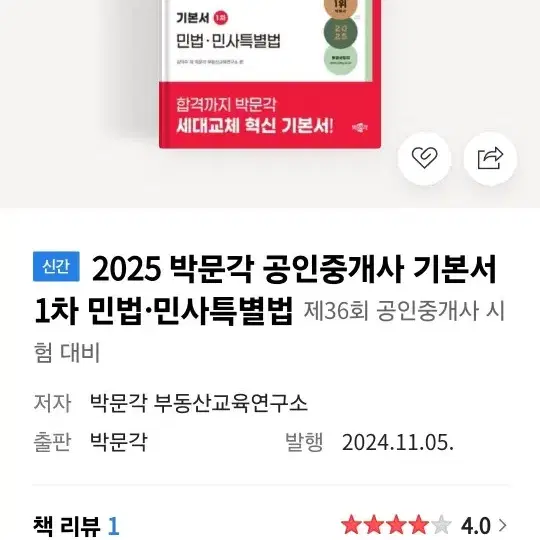
Task: Tap the green 2025 circle on cover
Action: click(341, 32)
